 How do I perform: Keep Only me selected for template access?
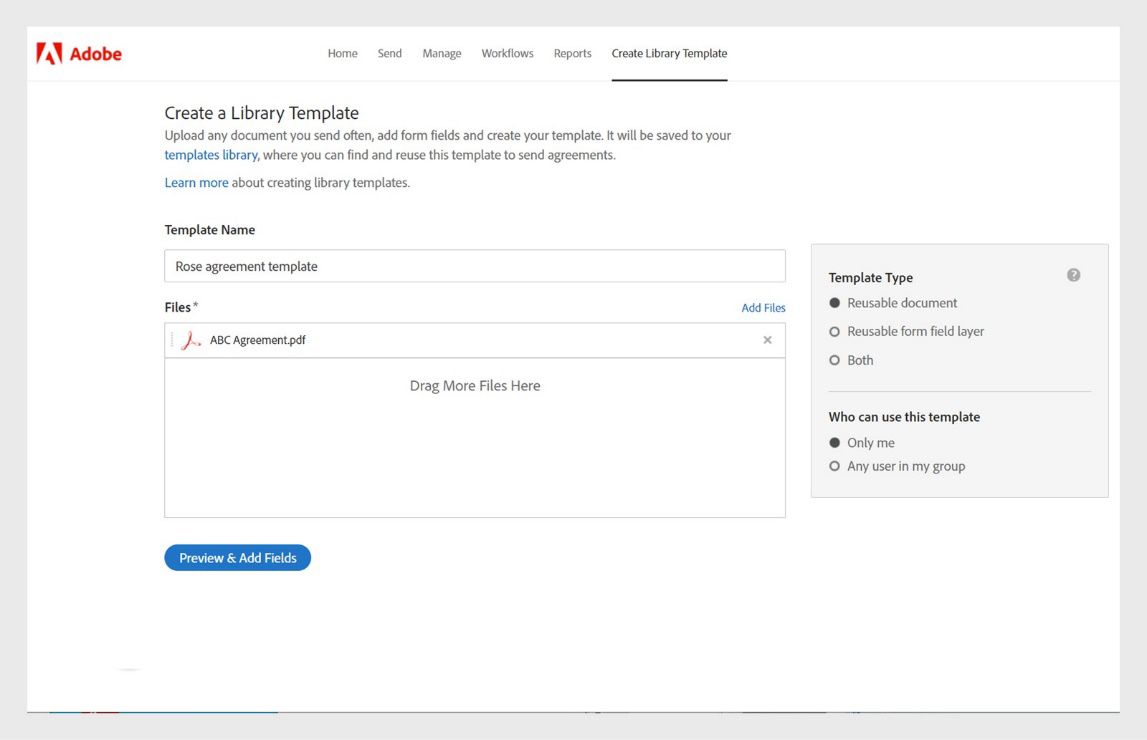[834, 441]
